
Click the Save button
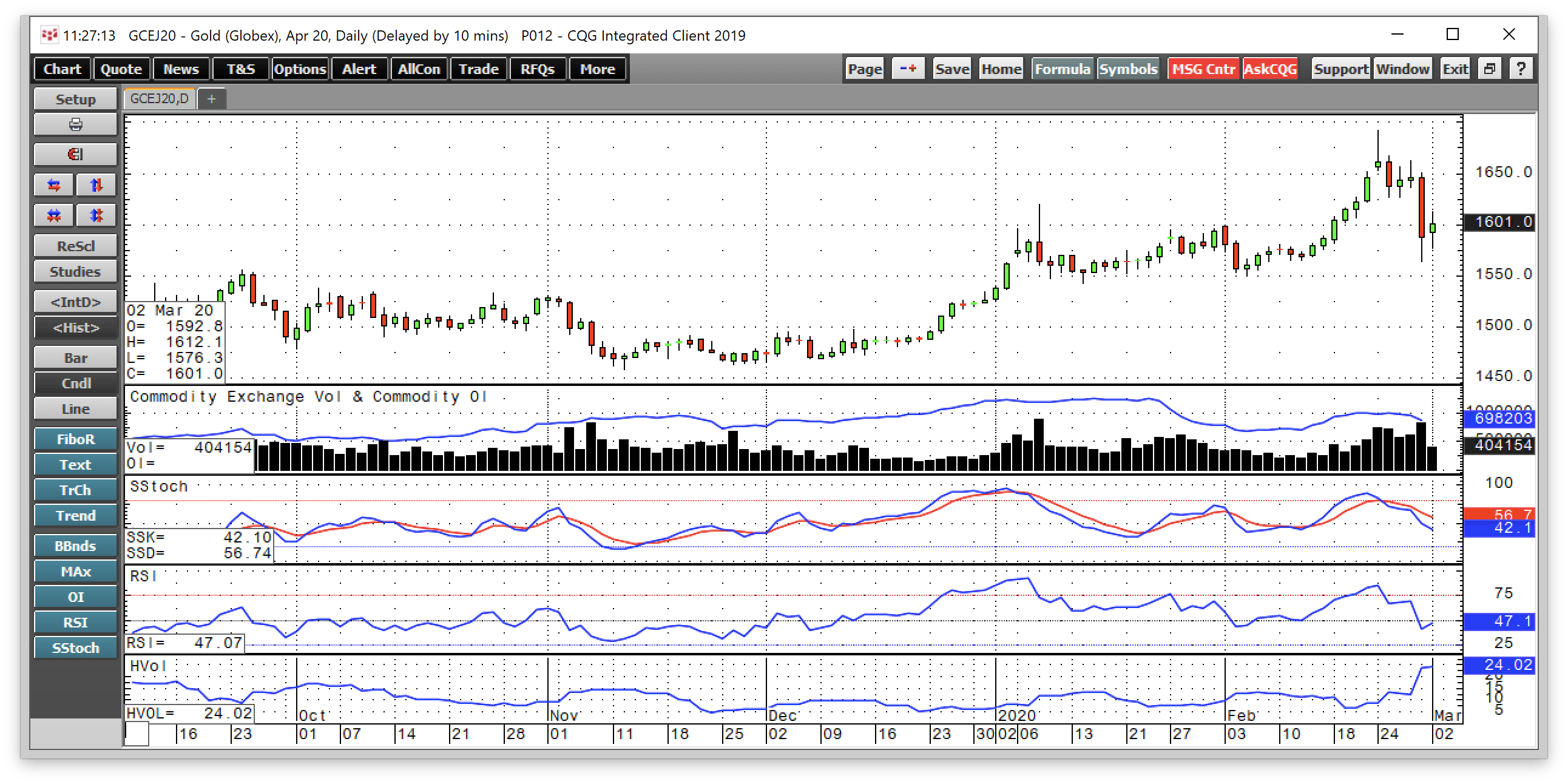pyautogui.click(x=952, y=69)
